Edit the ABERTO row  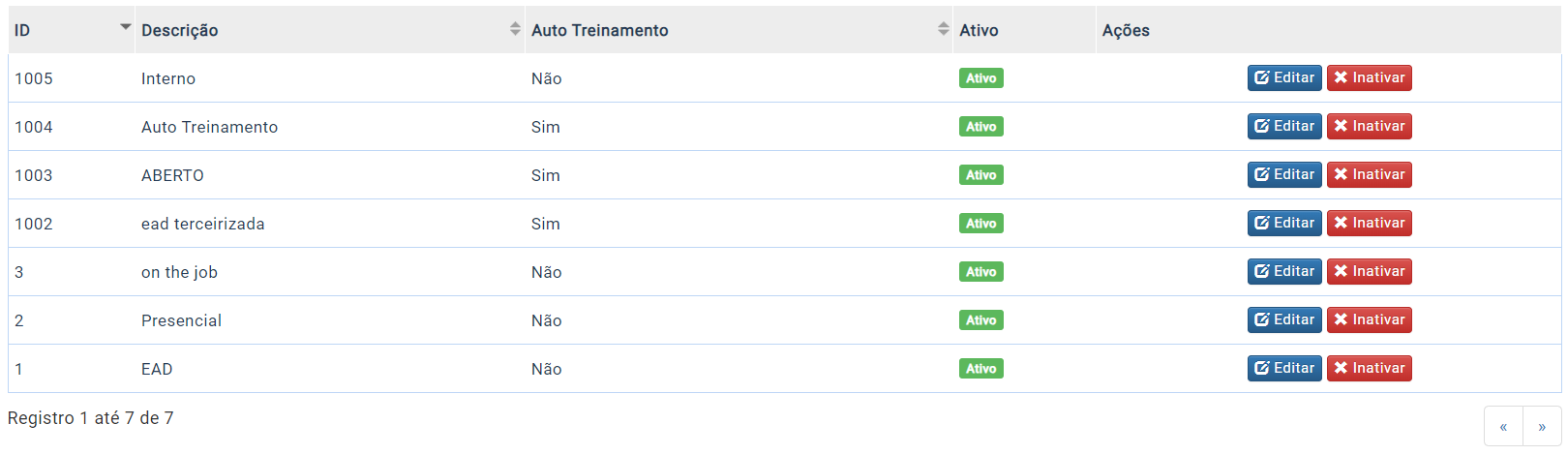(1284, 174)
